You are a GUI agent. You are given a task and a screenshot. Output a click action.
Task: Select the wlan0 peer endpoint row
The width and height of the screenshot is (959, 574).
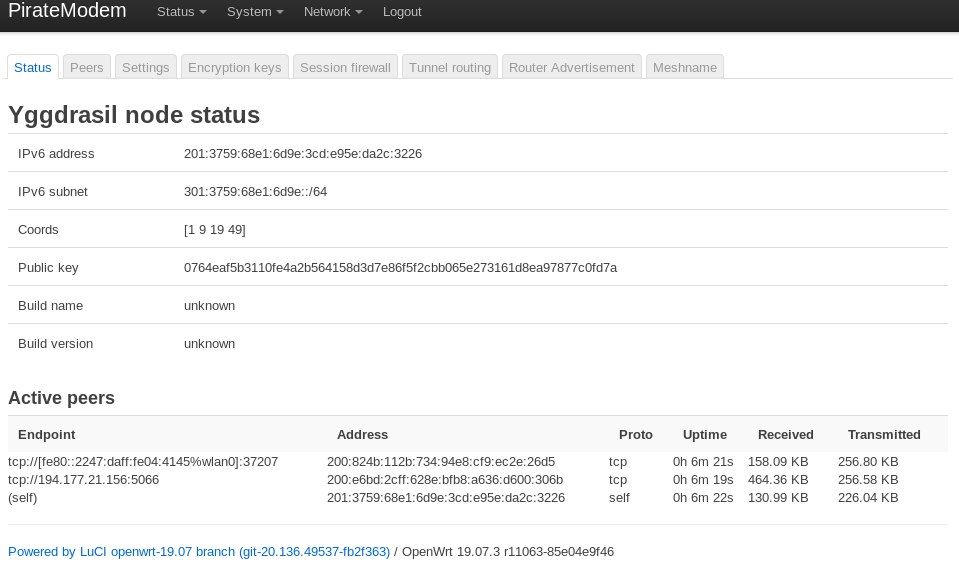[478, 462]
